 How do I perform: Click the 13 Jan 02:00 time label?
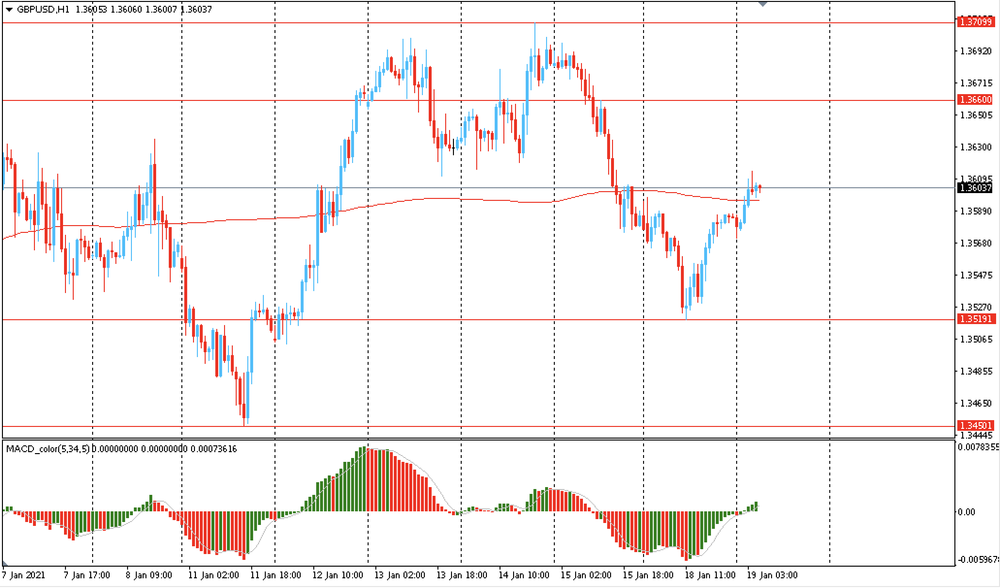click(401, 575)
